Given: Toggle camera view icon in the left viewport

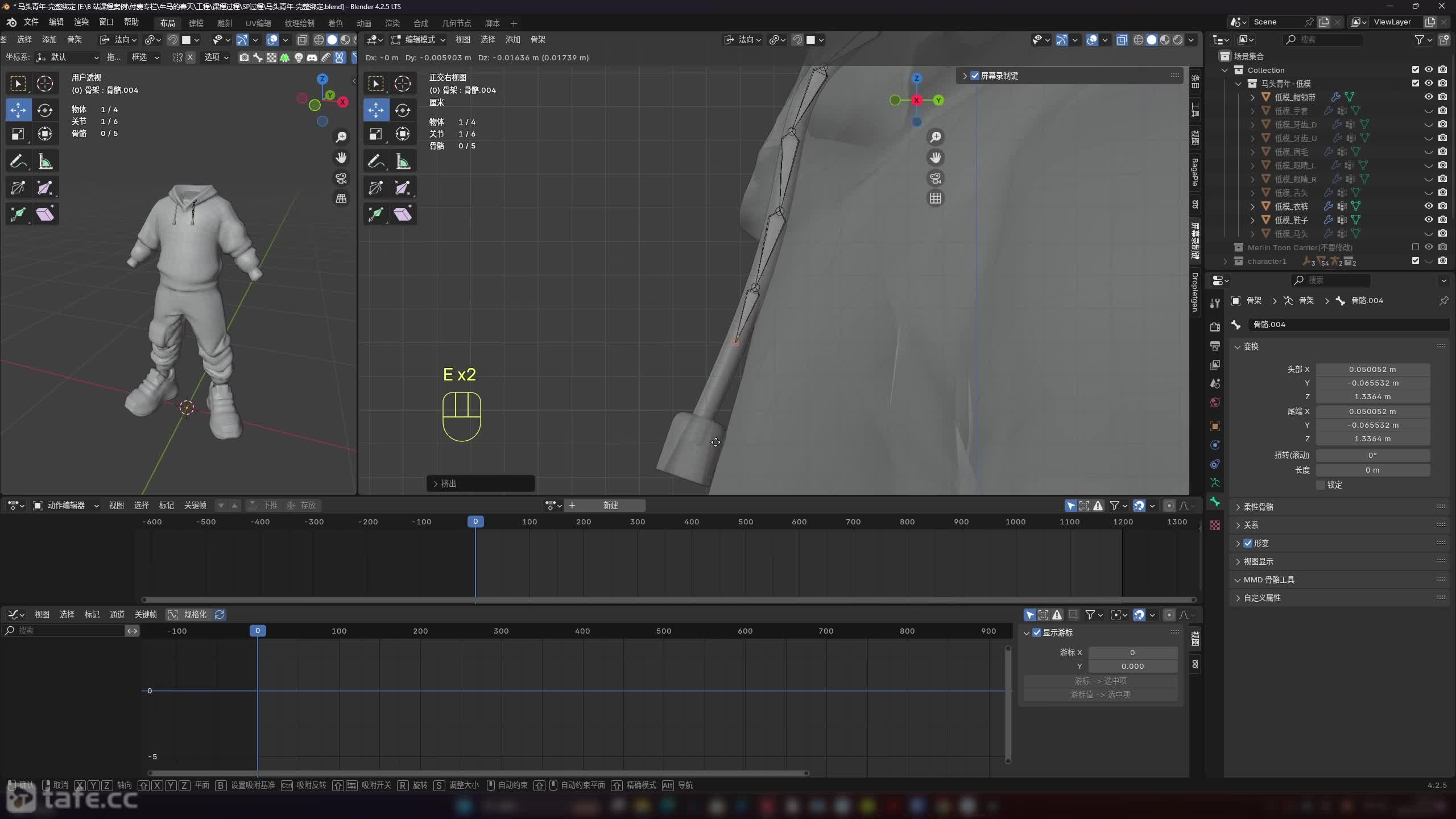Looking at the screenshot, I should [x=341, y=178].
